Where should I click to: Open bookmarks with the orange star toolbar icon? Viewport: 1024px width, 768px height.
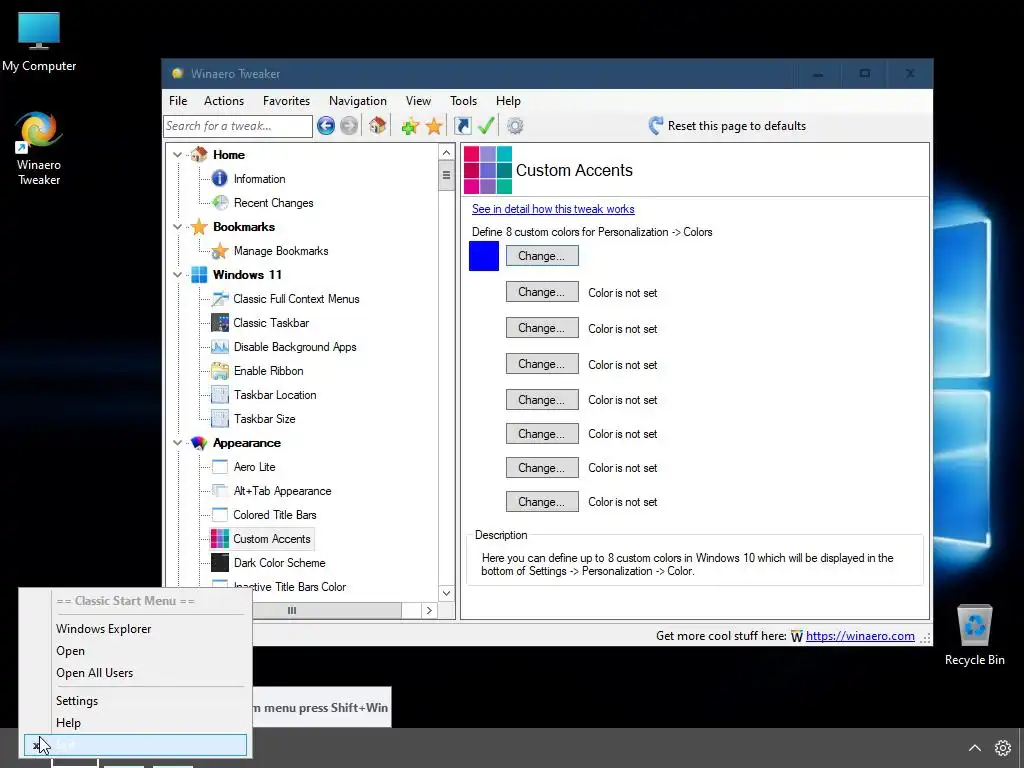tap(434, 126)
